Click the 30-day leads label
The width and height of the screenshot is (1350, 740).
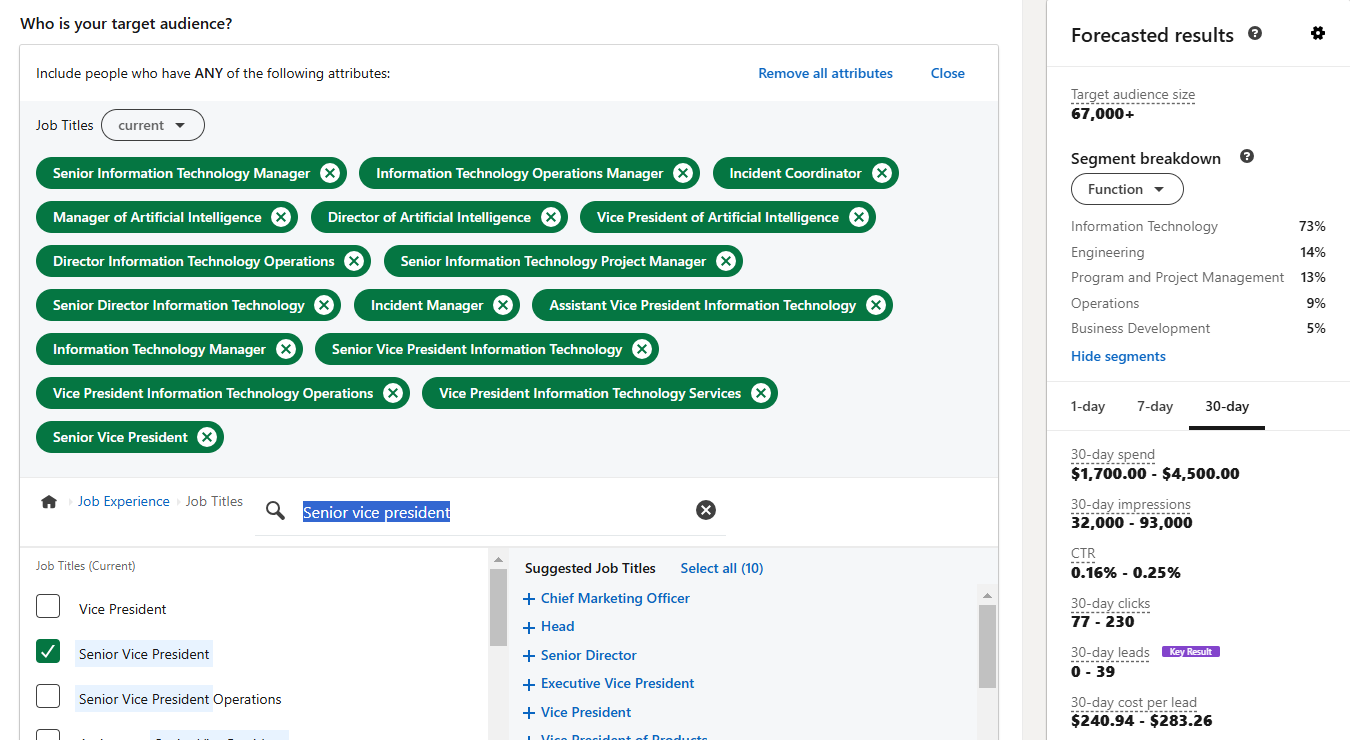click(1110, 653)
